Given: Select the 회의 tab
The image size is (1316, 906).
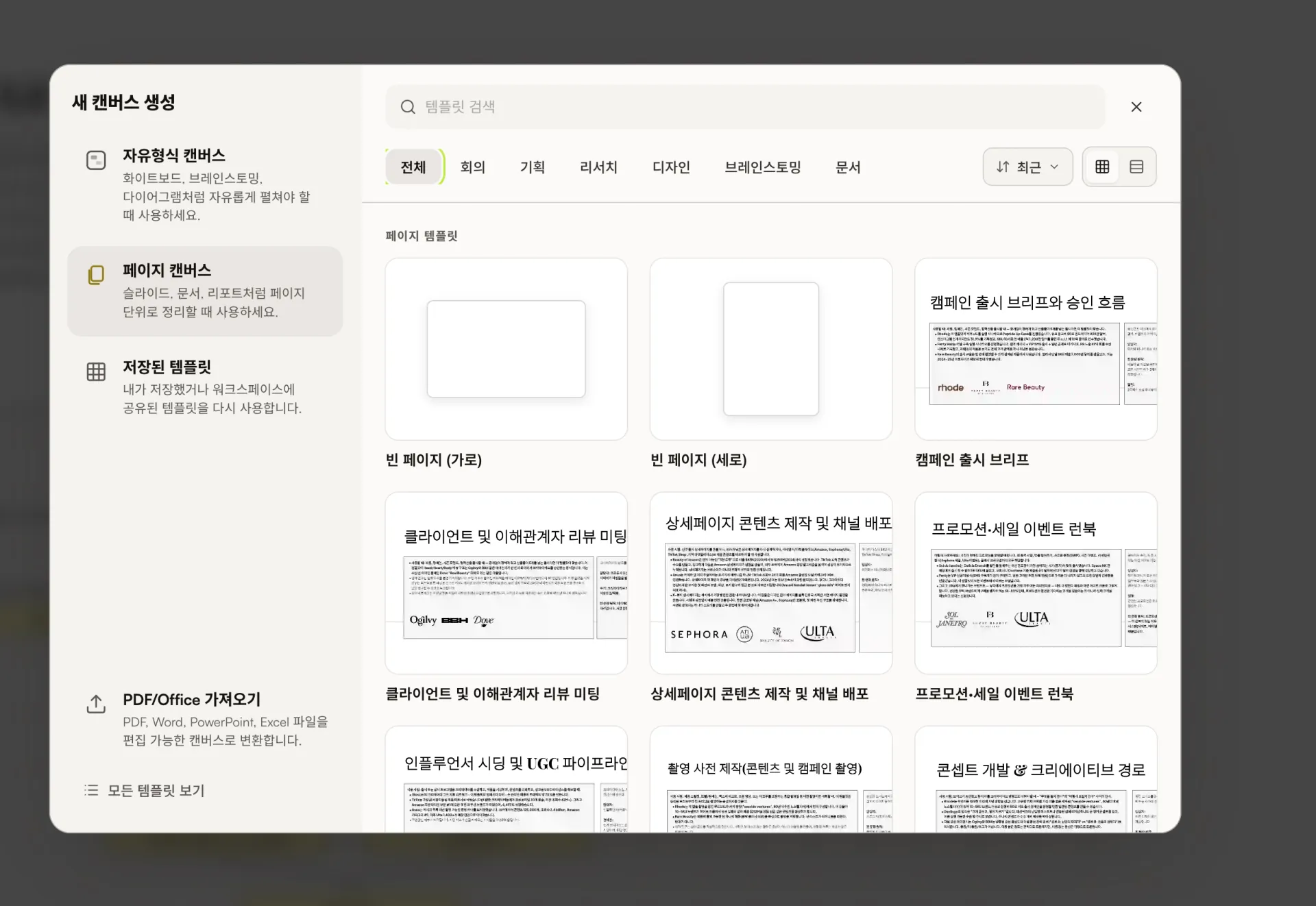Looking at the screenshot, I should point(472,167).
